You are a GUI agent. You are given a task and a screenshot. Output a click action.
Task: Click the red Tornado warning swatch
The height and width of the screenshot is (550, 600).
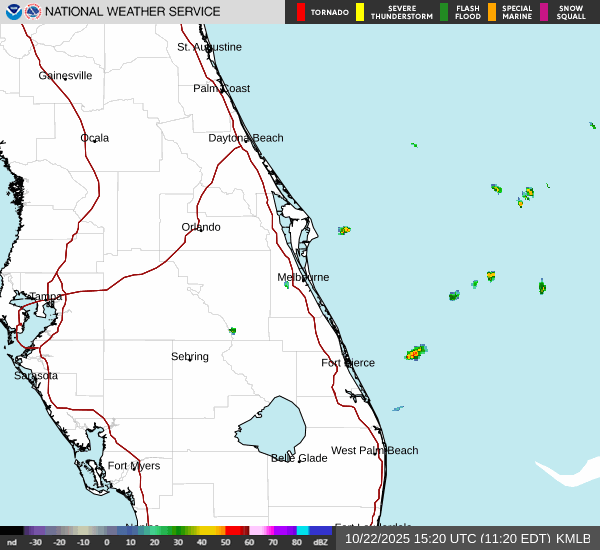[x=301, y=12]
